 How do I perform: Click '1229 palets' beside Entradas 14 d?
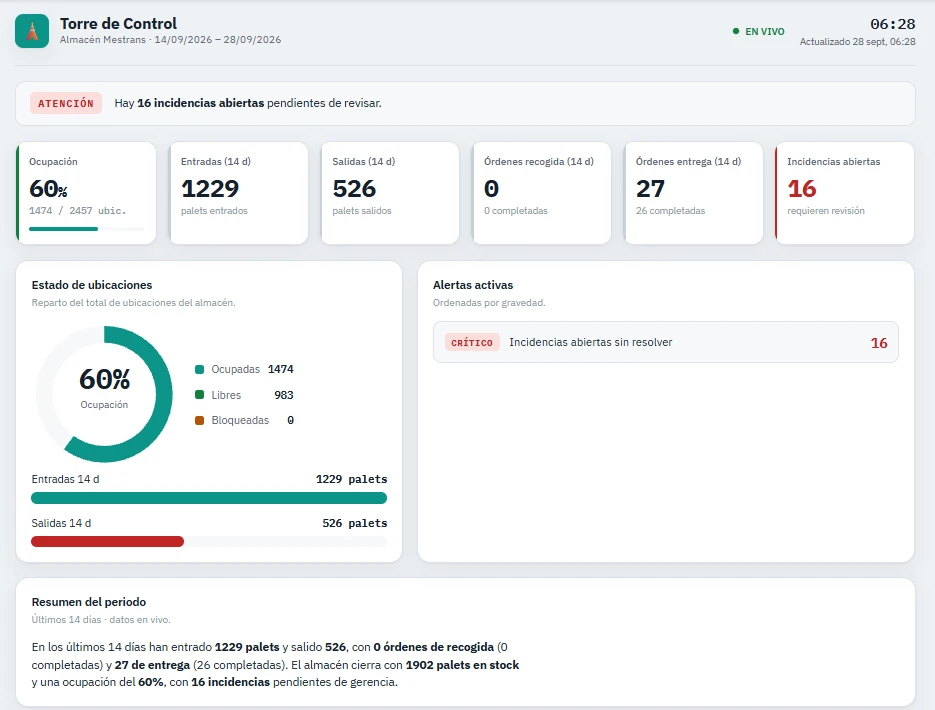pos(351,479)
